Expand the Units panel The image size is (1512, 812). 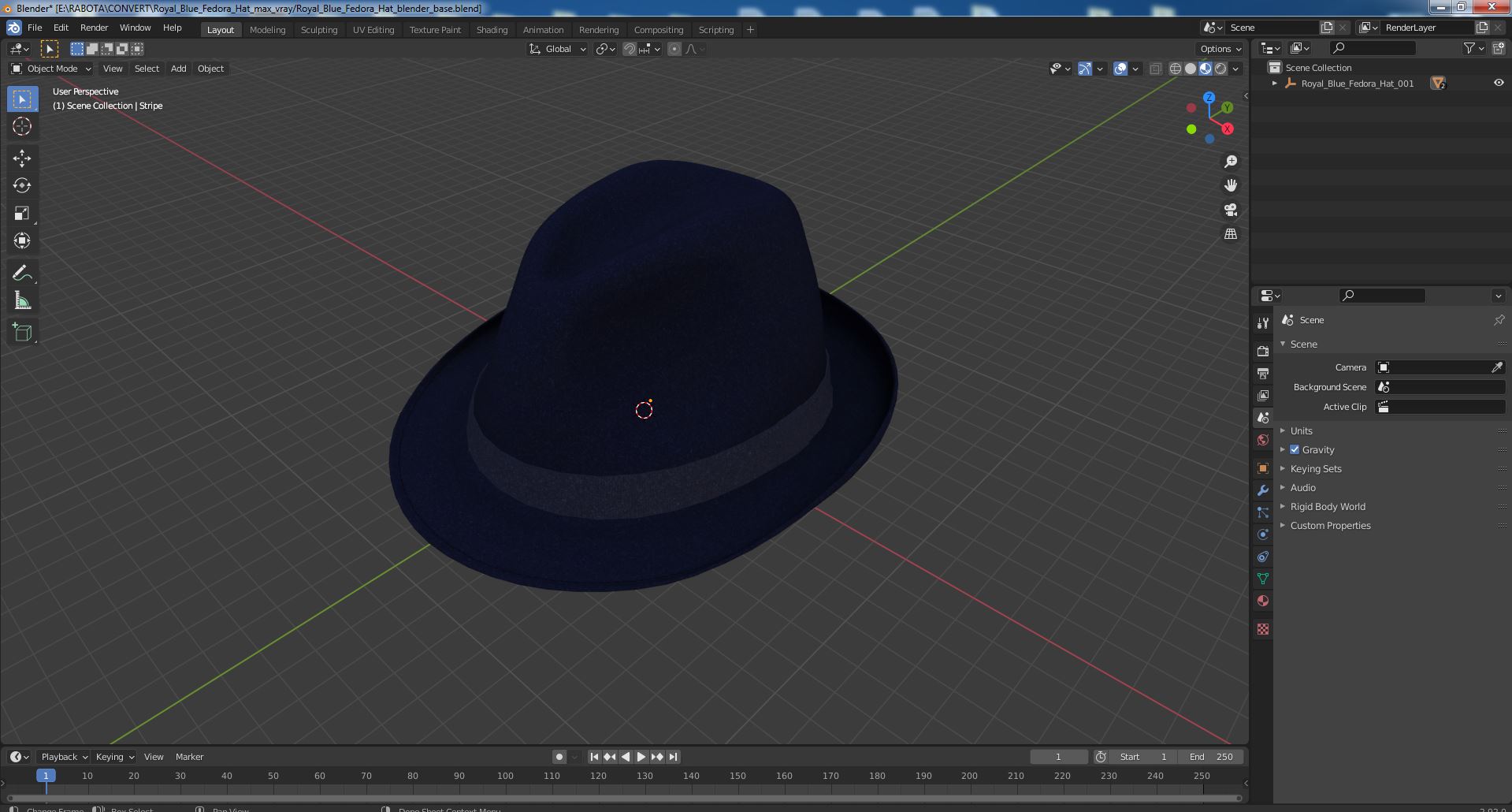[x=1301, y=430]
